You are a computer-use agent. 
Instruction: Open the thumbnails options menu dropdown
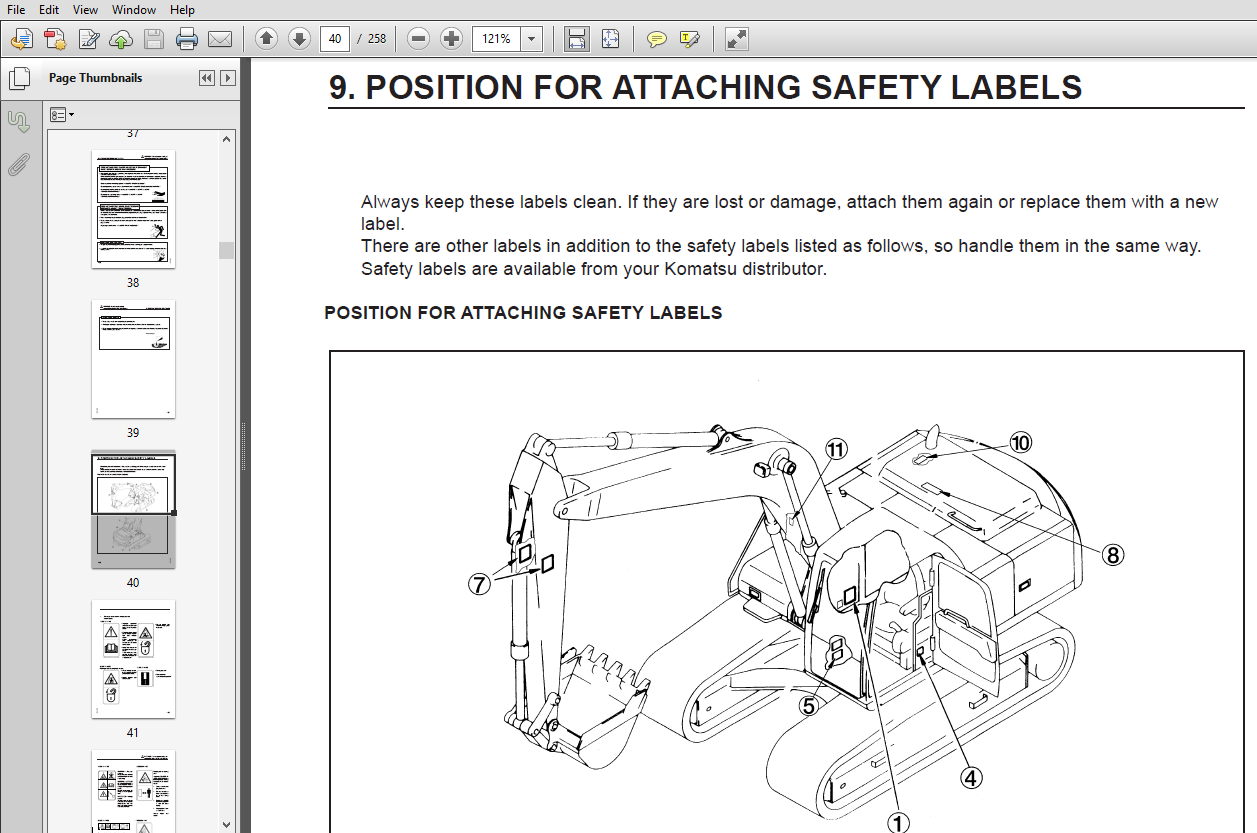click(61, 115)
